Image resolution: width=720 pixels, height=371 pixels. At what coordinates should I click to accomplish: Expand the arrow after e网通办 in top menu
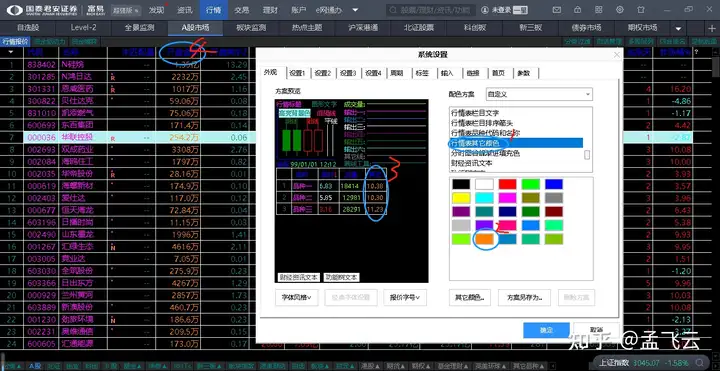(x=355, y=10)
